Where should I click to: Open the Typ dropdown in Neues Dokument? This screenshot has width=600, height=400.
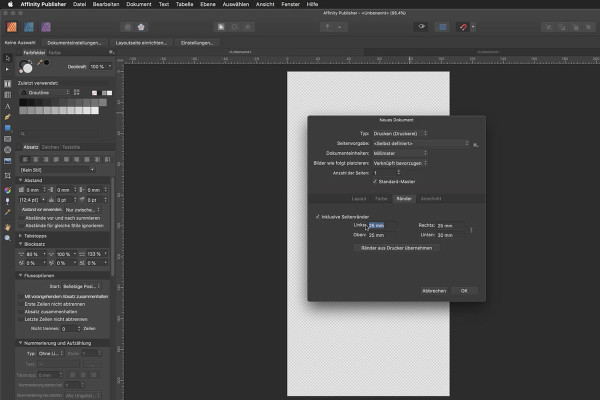400,134
